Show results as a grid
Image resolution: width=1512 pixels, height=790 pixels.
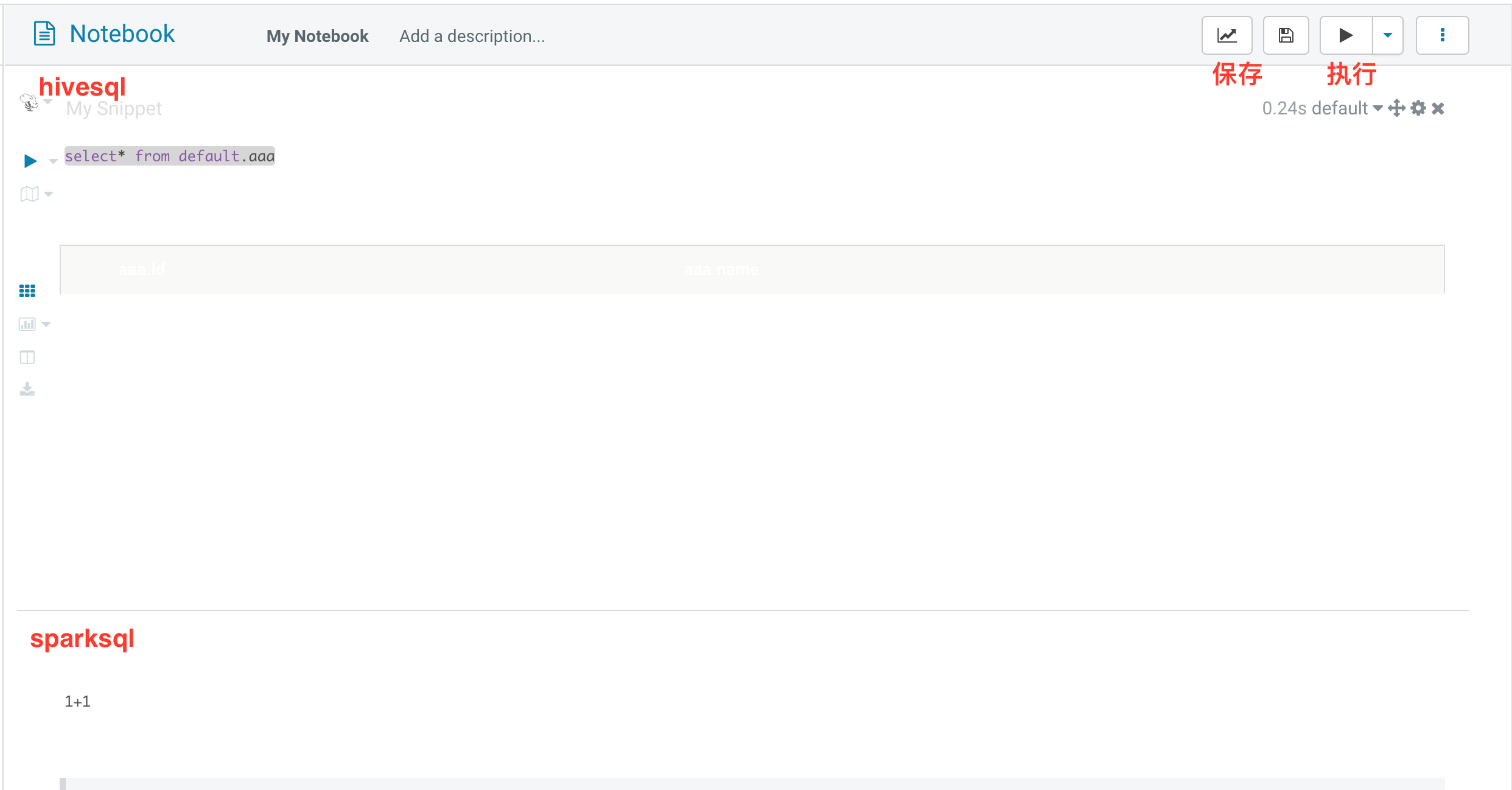[x=27, y=290]
